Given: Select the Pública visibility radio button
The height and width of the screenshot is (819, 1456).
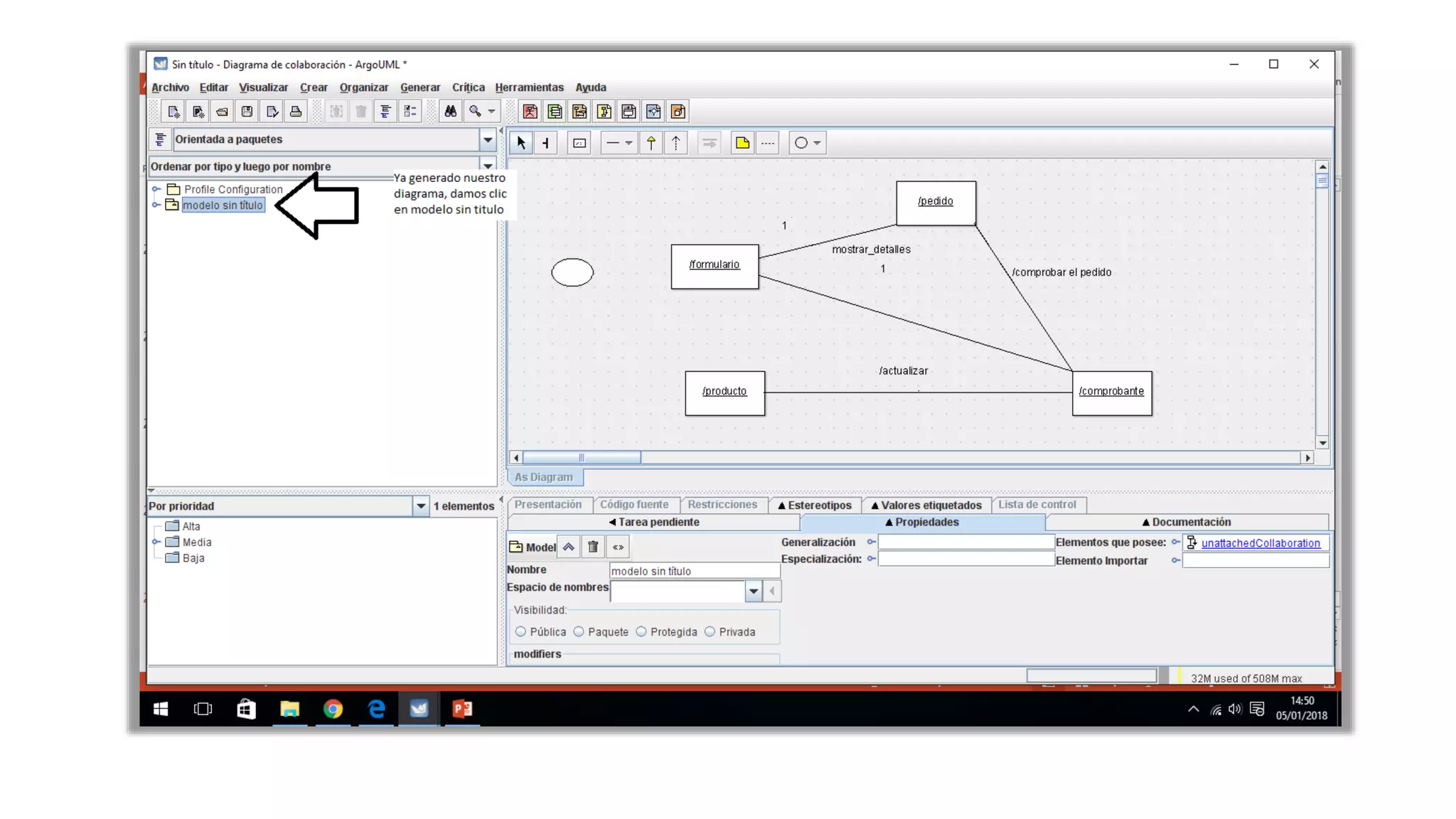Looking at the screenshot, I should point(521,632).
